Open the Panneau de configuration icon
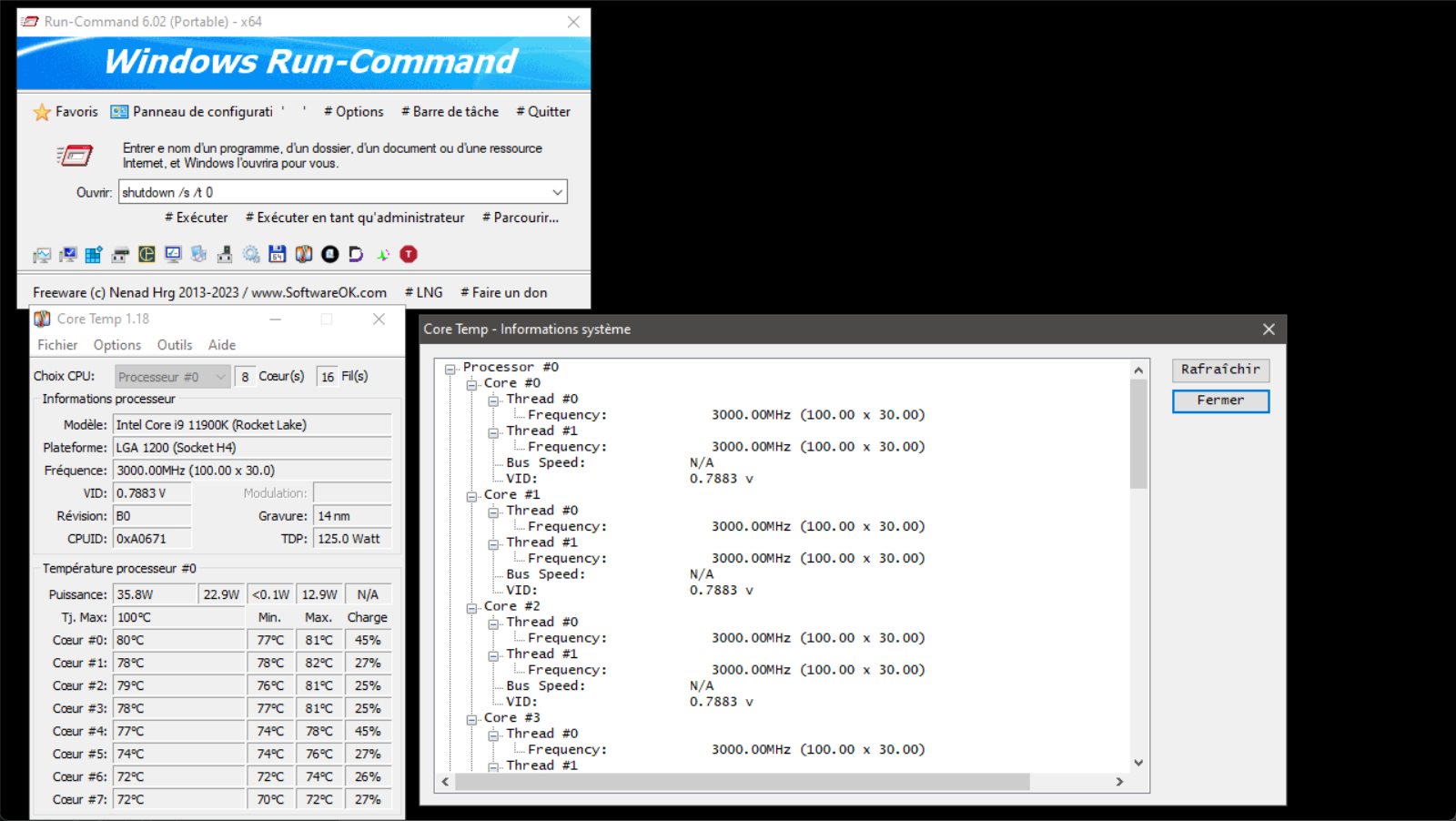This screenshot has height=821, width=1456. [119, 112]
